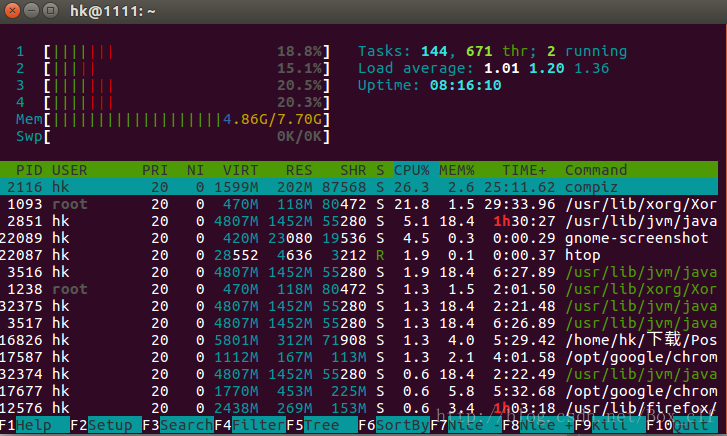This screenshot has width=727, height=436.
Task: Sort by the Command column header
Action: click(596, 170)
